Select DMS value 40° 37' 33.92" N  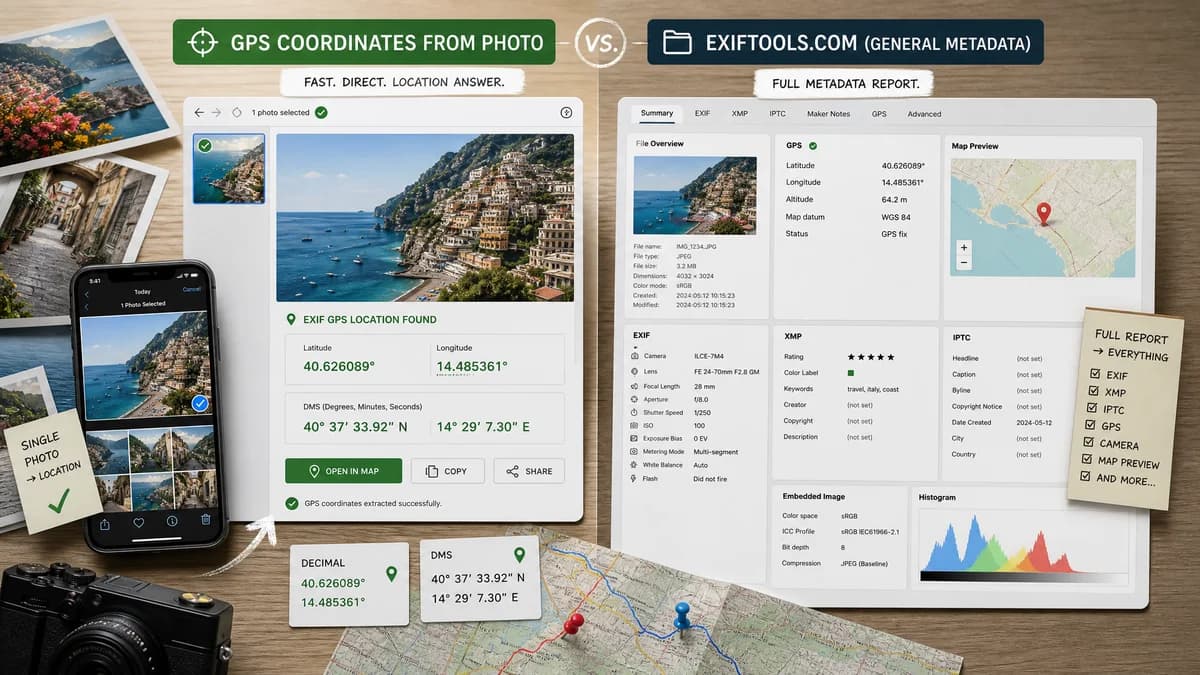[355, 427]
